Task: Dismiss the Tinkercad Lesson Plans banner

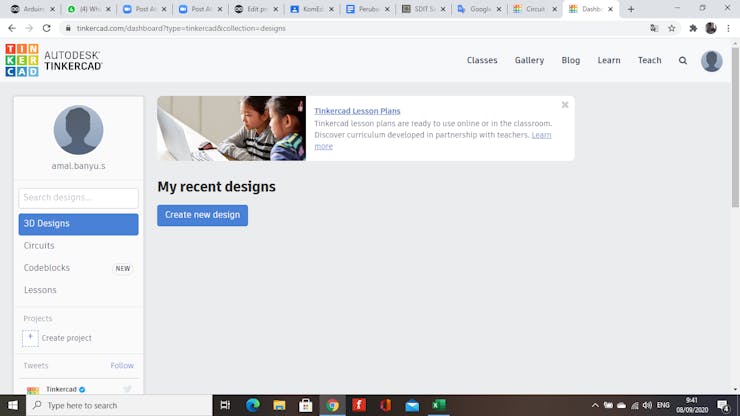Action: (x=565, y=105)
